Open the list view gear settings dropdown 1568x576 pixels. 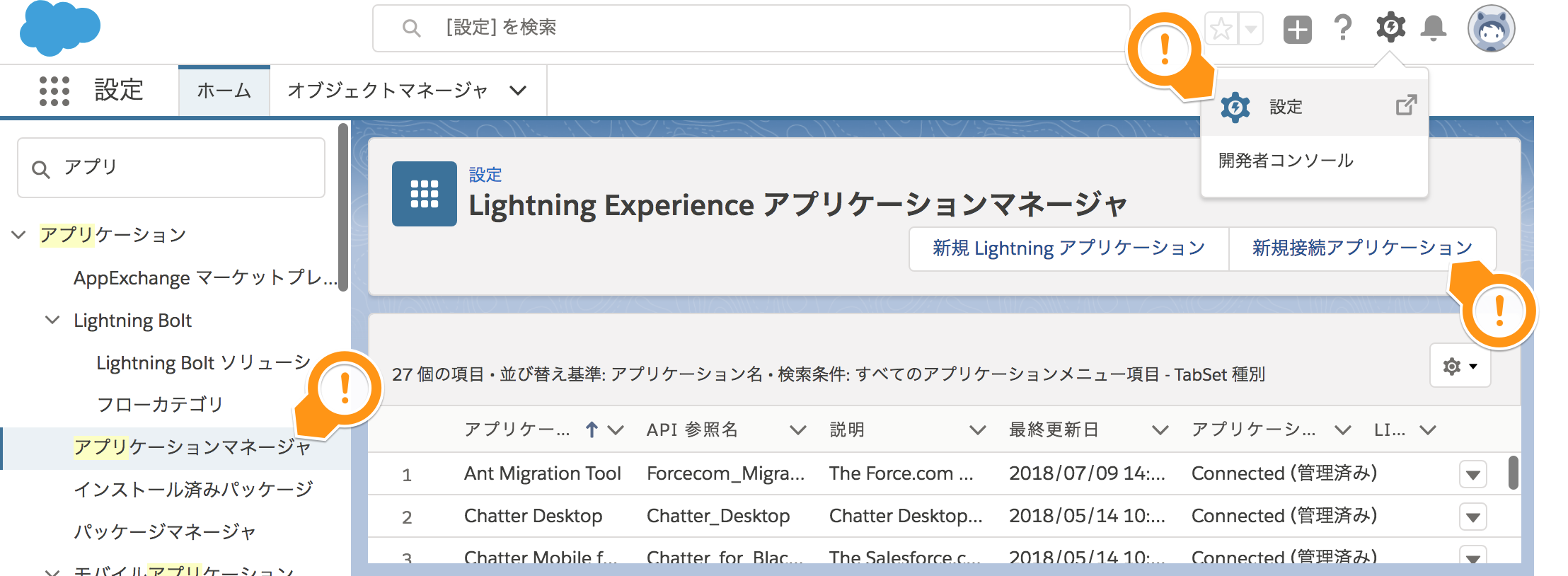pos(1460,366)
